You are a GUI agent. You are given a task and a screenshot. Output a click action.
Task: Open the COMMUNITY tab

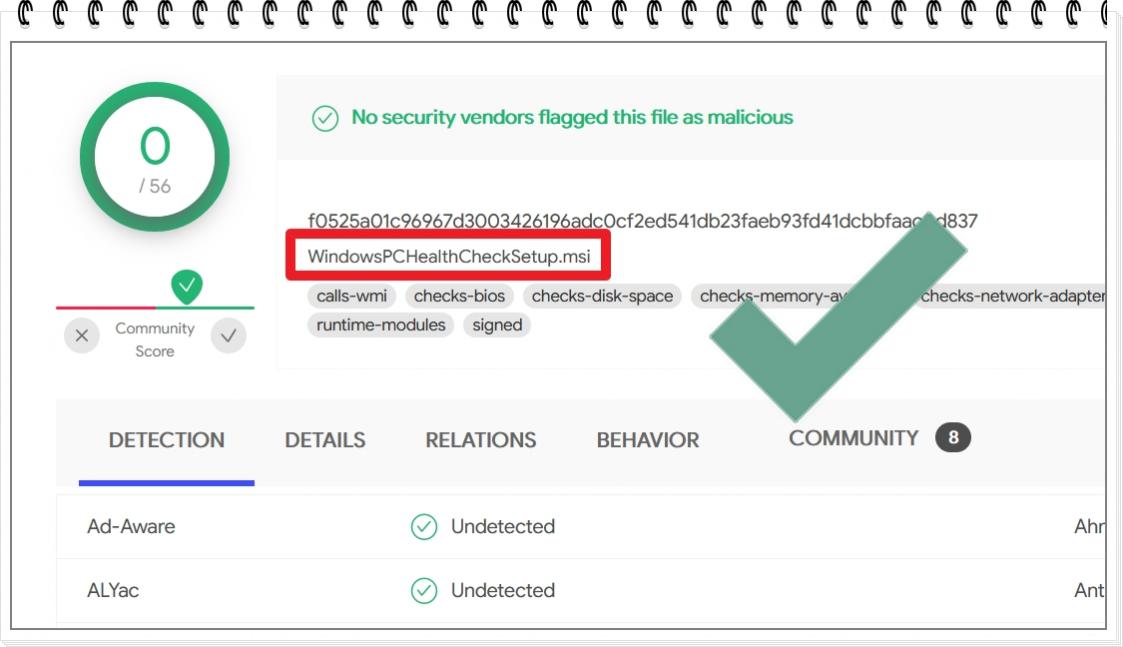pyautogui.click(x=853, y=438)
